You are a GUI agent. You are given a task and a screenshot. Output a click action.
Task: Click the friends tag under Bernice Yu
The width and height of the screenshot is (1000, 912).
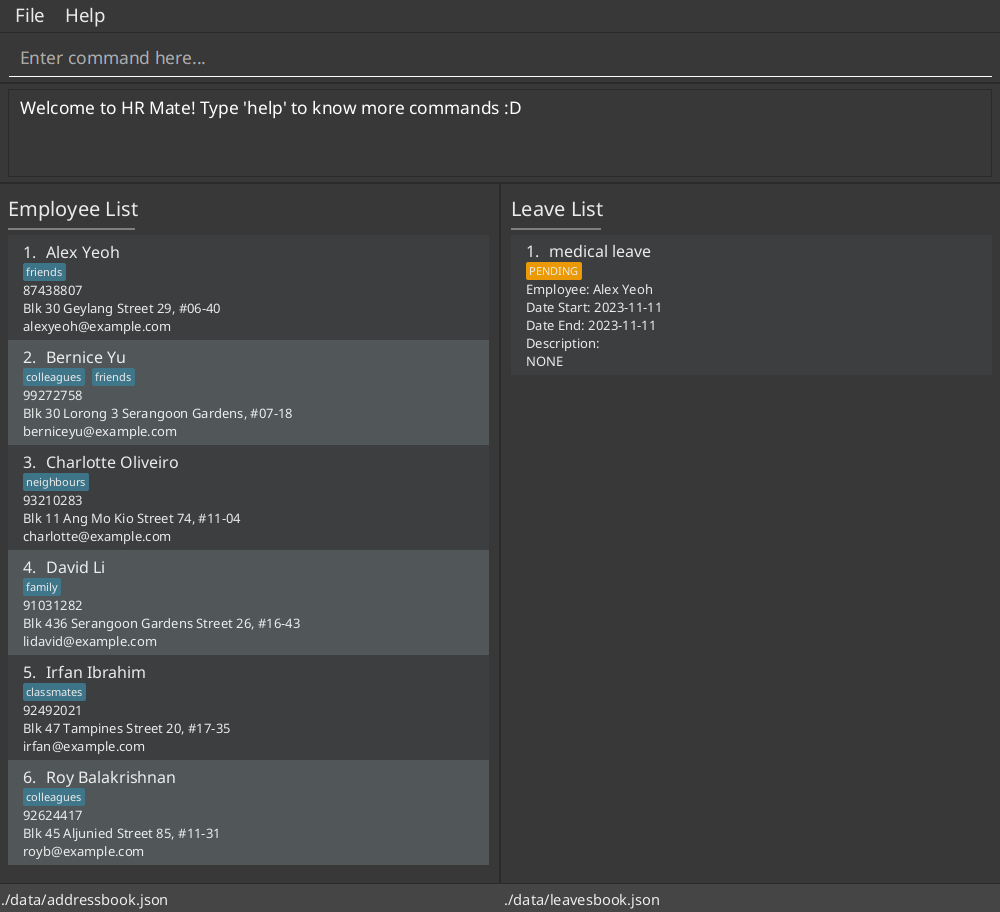click(x=113, y=378)
